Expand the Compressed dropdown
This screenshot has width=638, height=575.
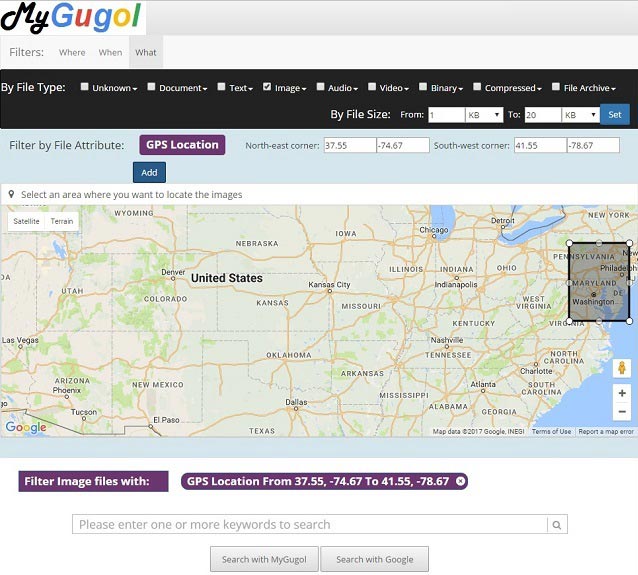point(513,88)
